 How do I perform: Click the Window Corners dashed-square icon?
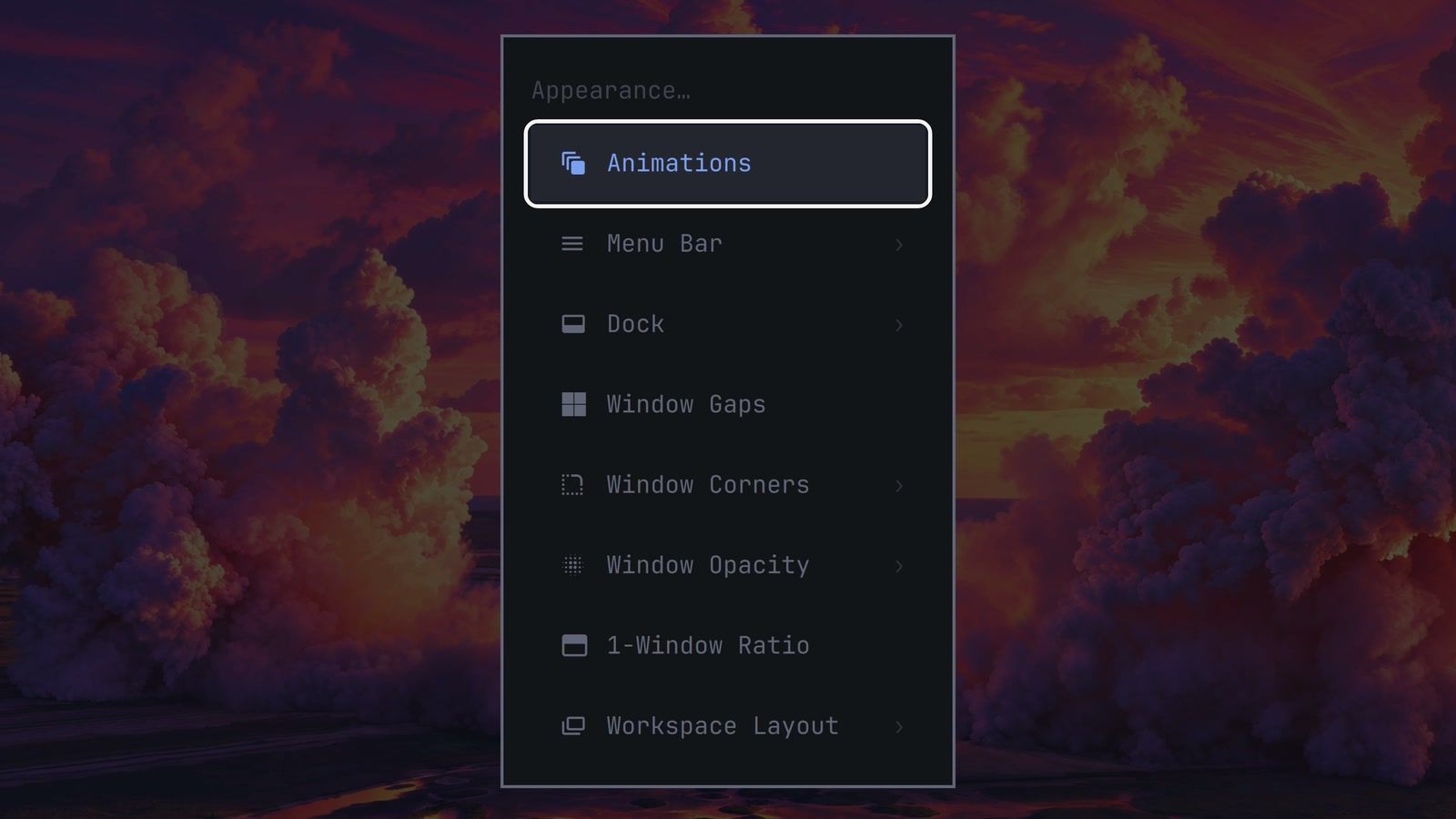572,485
